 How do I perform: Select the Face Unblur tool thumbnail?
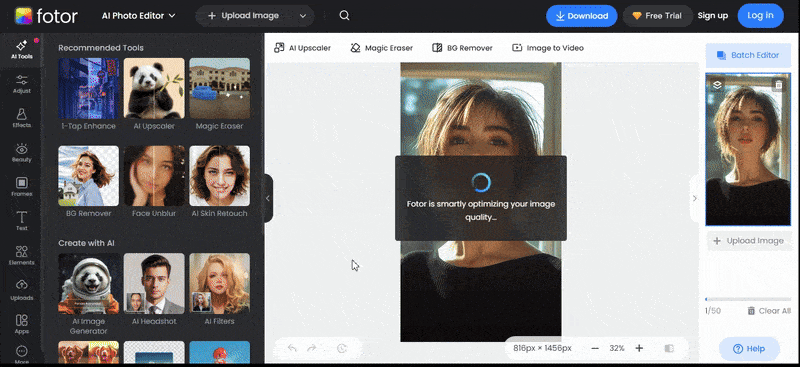point(154,176)
